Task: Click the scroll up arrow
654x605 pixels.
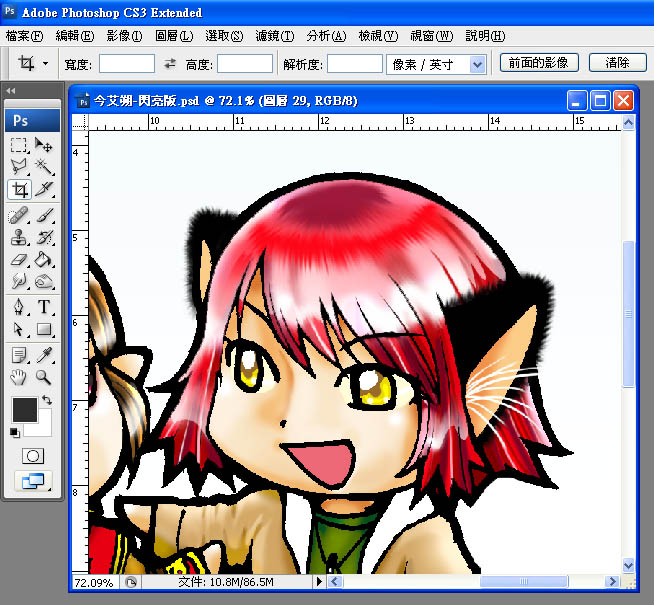Action: point(628,122)
